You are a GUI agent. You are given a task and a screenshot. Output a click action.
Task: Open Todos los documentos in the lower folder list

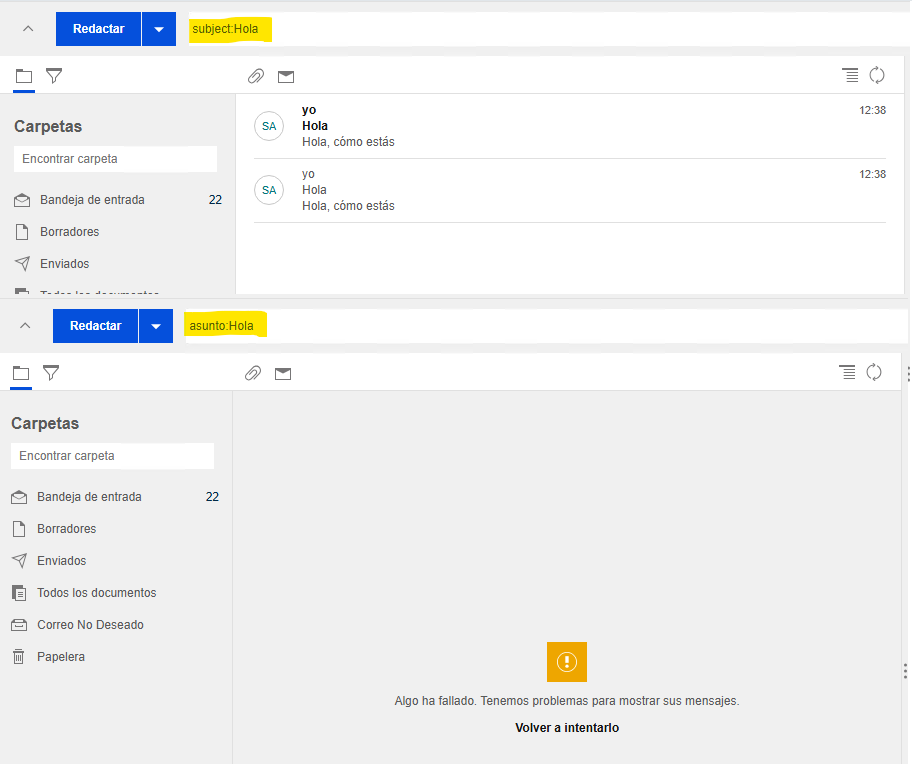pyautogui.click(x=96, y=593)
